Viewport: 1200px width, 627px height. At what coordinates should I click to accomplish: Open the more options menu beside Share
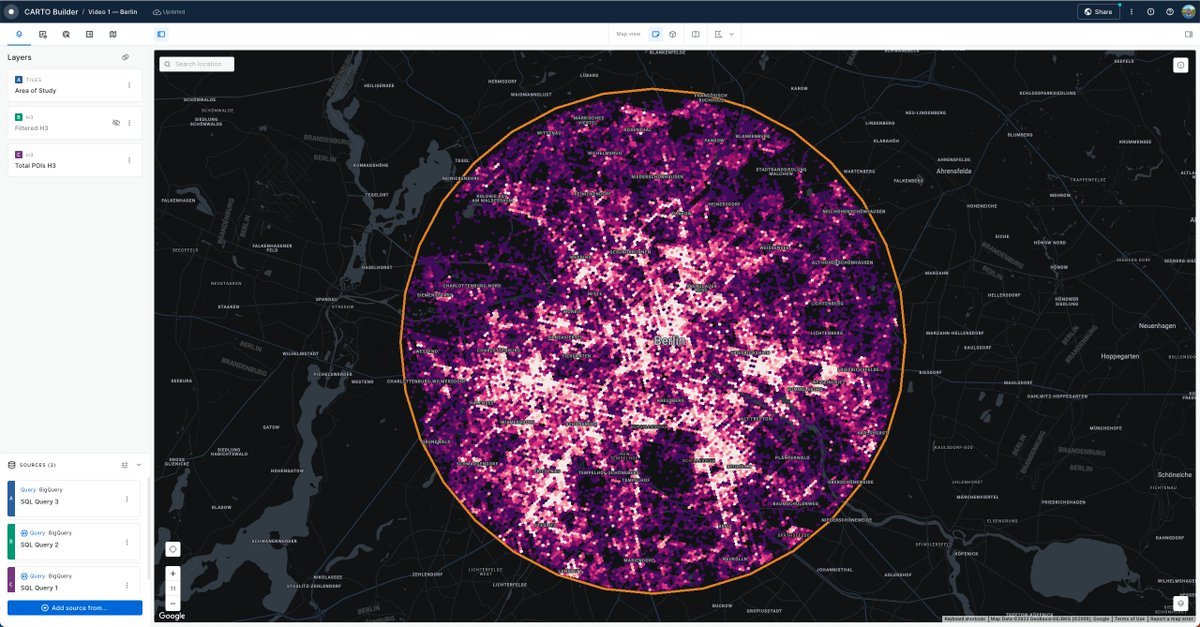tap(1131, 12)
